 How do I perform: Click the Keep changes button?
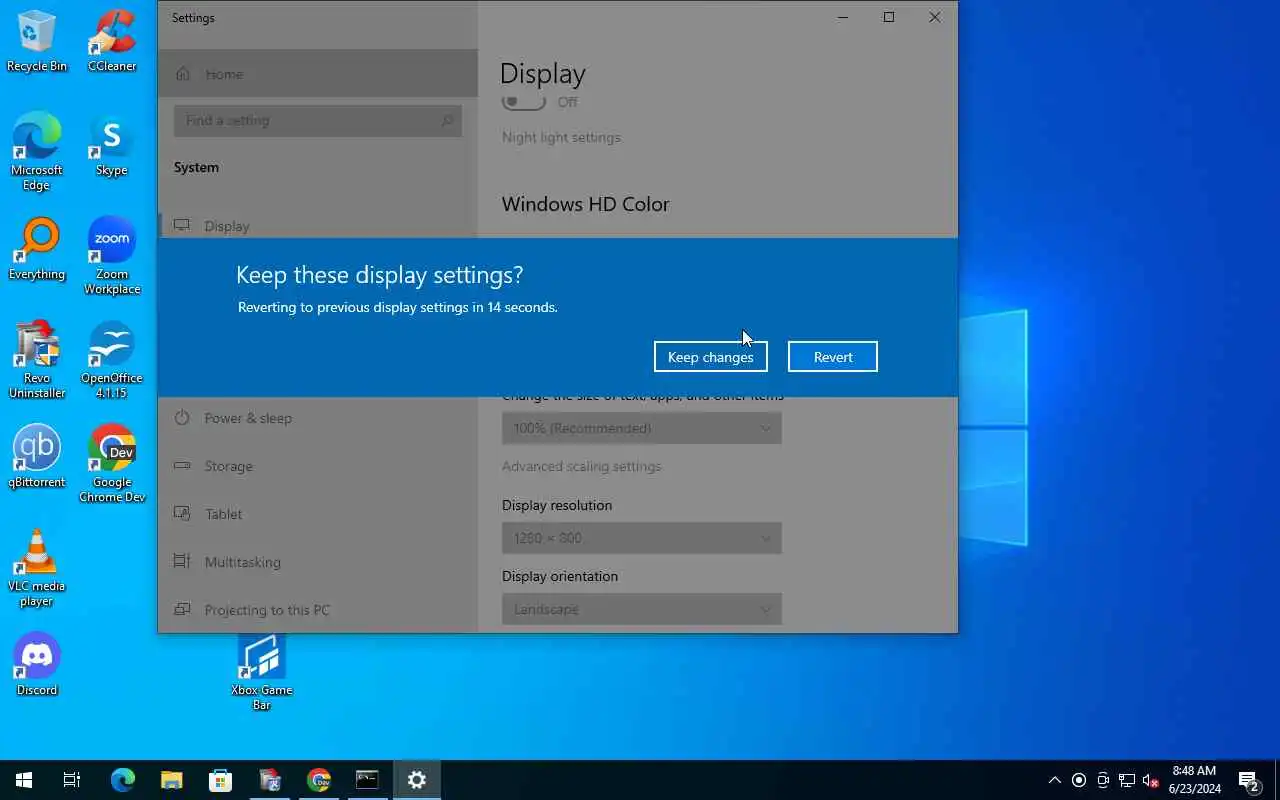(x=710, y=357)
